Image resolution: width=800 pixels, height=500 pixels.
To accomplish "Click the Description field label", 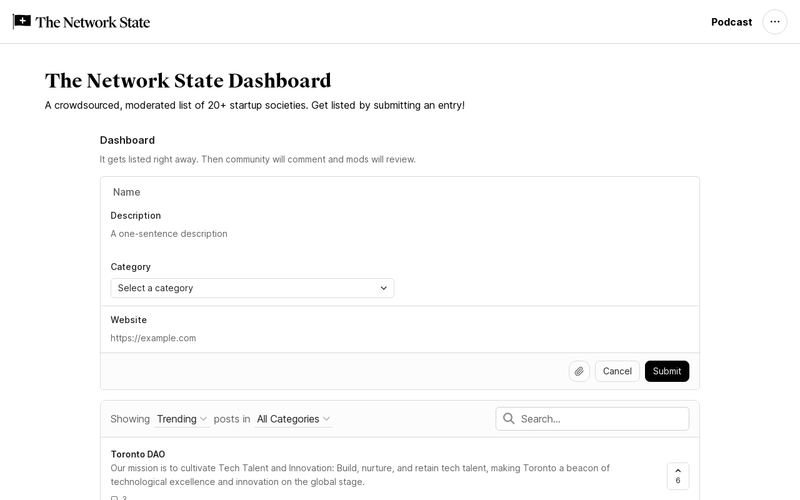I will tap(136, 216).
